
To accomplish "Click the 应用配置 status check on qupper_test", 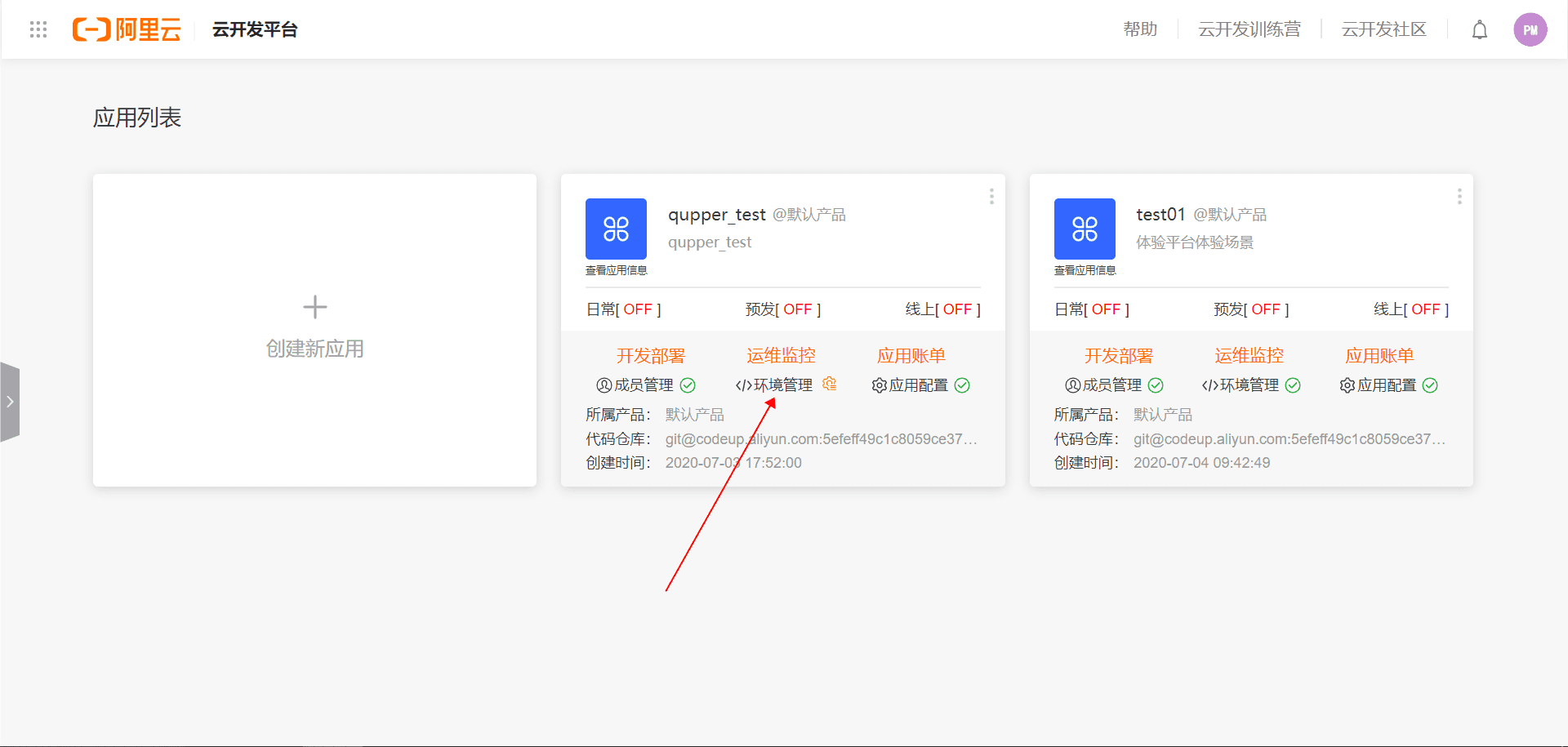I will click(962, 385).
